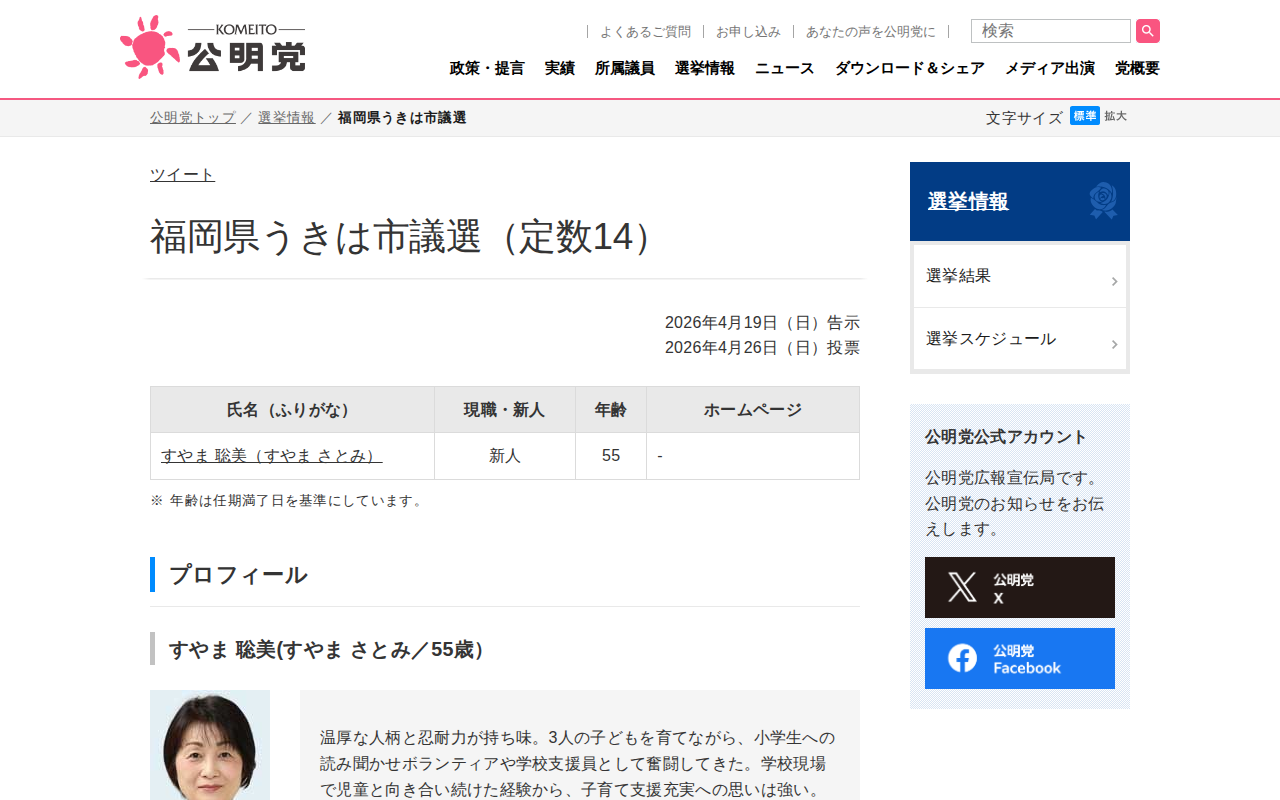Open the メディア出演 menu item
The height and width of the screenshot is (800, 1280).
[x=1050, y=68]
